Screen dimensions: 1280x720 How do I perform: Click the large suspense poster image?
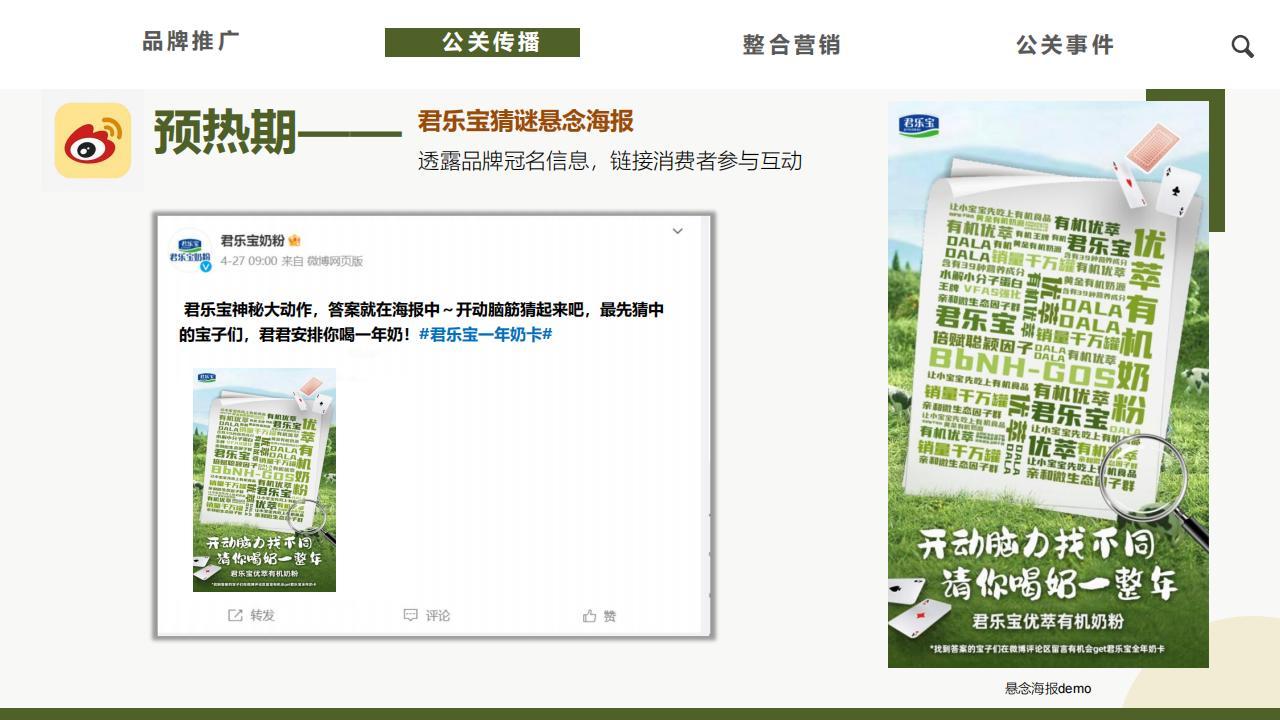pyautogui.click(x=1048, y=384)
